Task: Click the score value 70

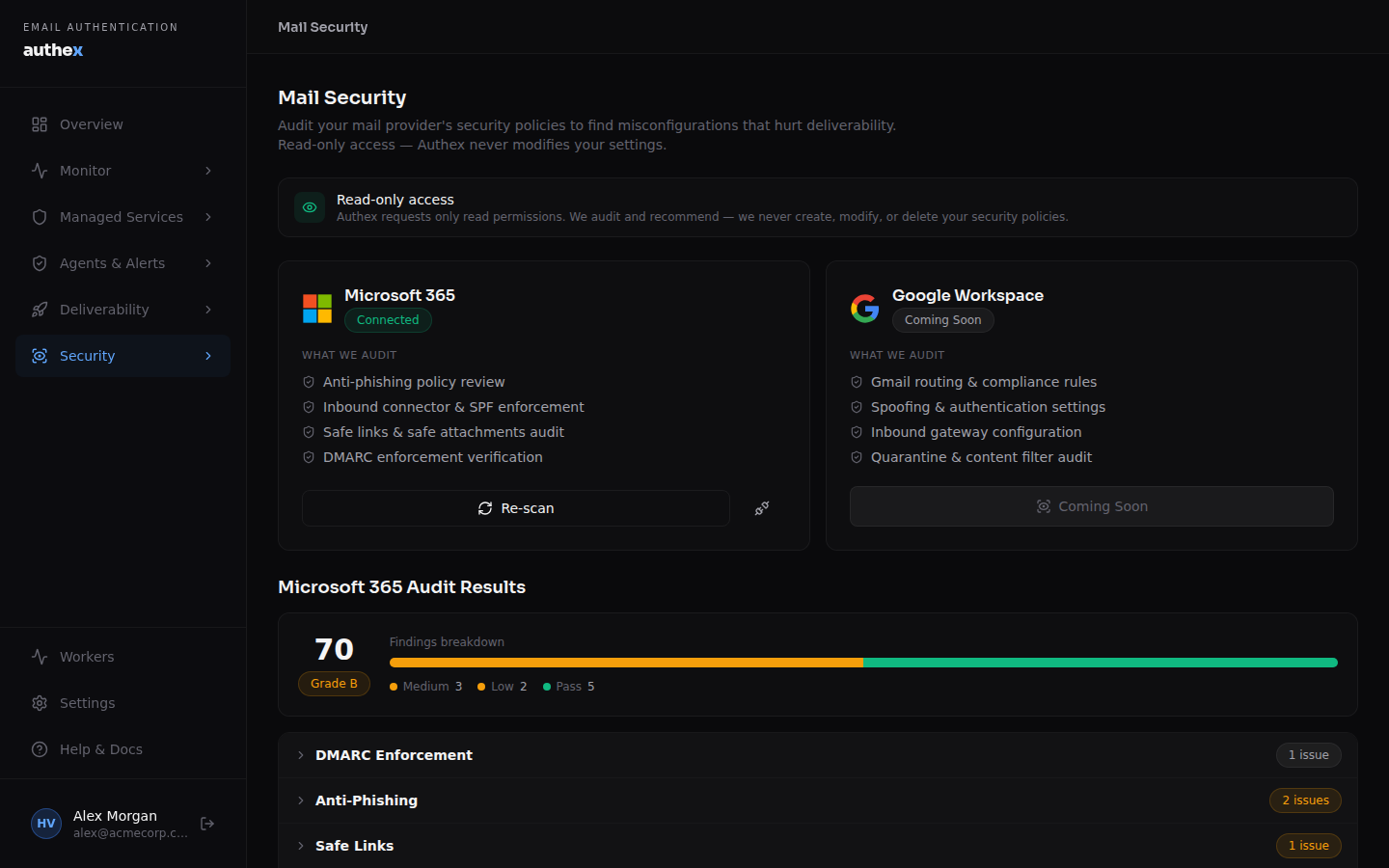Action: click(334, 649)
